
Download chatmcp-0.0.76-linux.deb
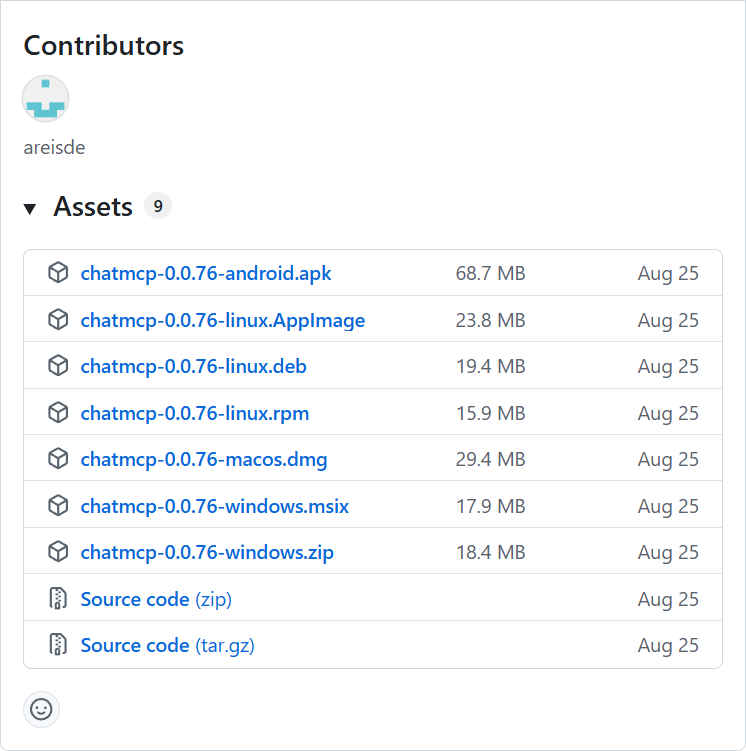click(193, 366)
